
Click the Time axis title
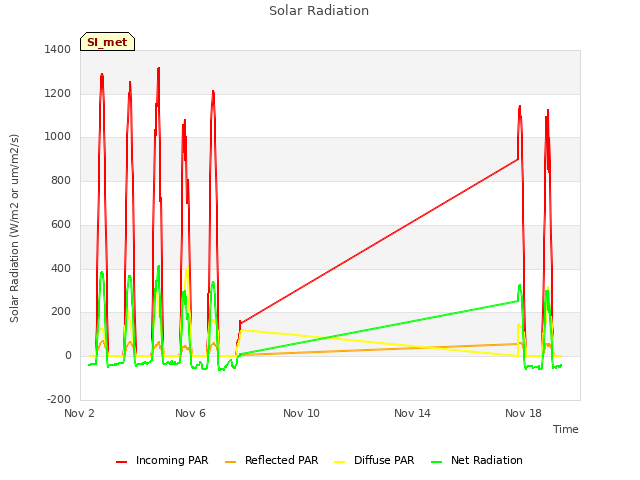pyautogui.click(x=566, y=429)
